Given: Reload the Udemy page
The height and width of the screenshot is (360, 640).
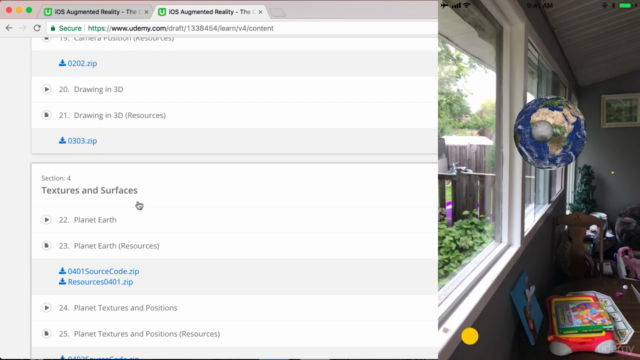Looking at the screenshot, I should click(37, 28).
